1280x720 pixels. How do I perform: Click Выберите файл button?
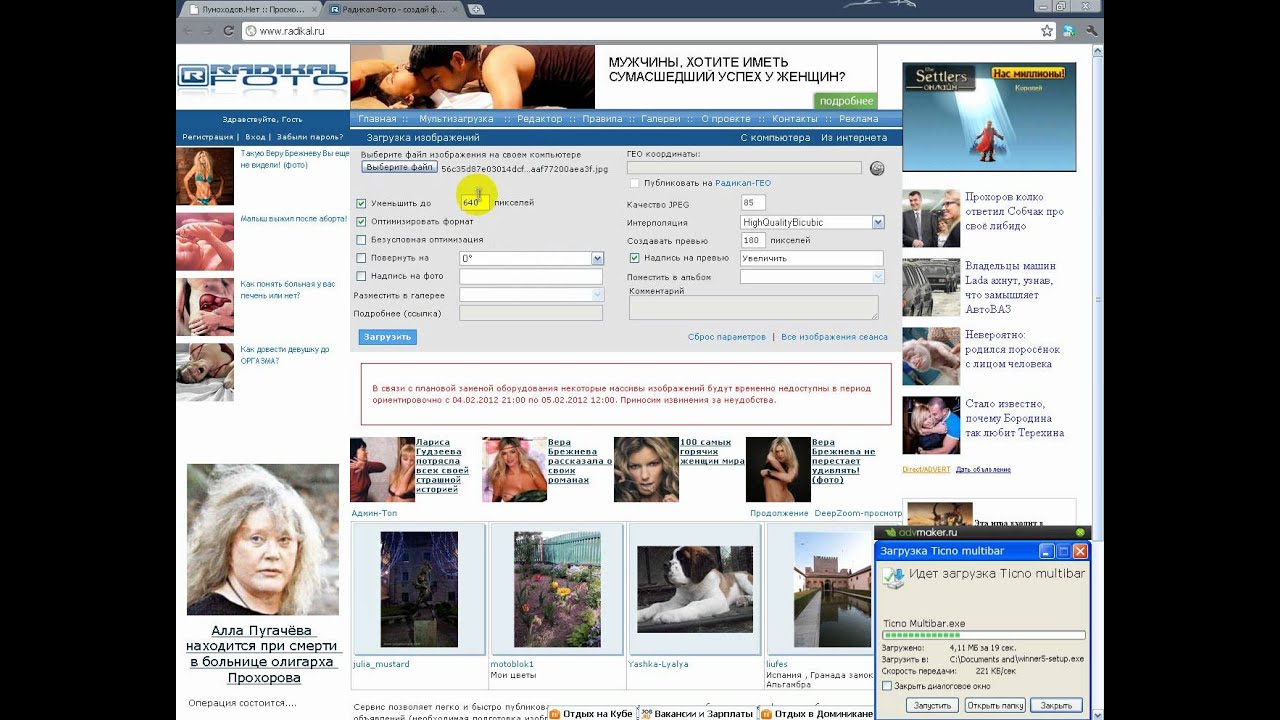399,168
